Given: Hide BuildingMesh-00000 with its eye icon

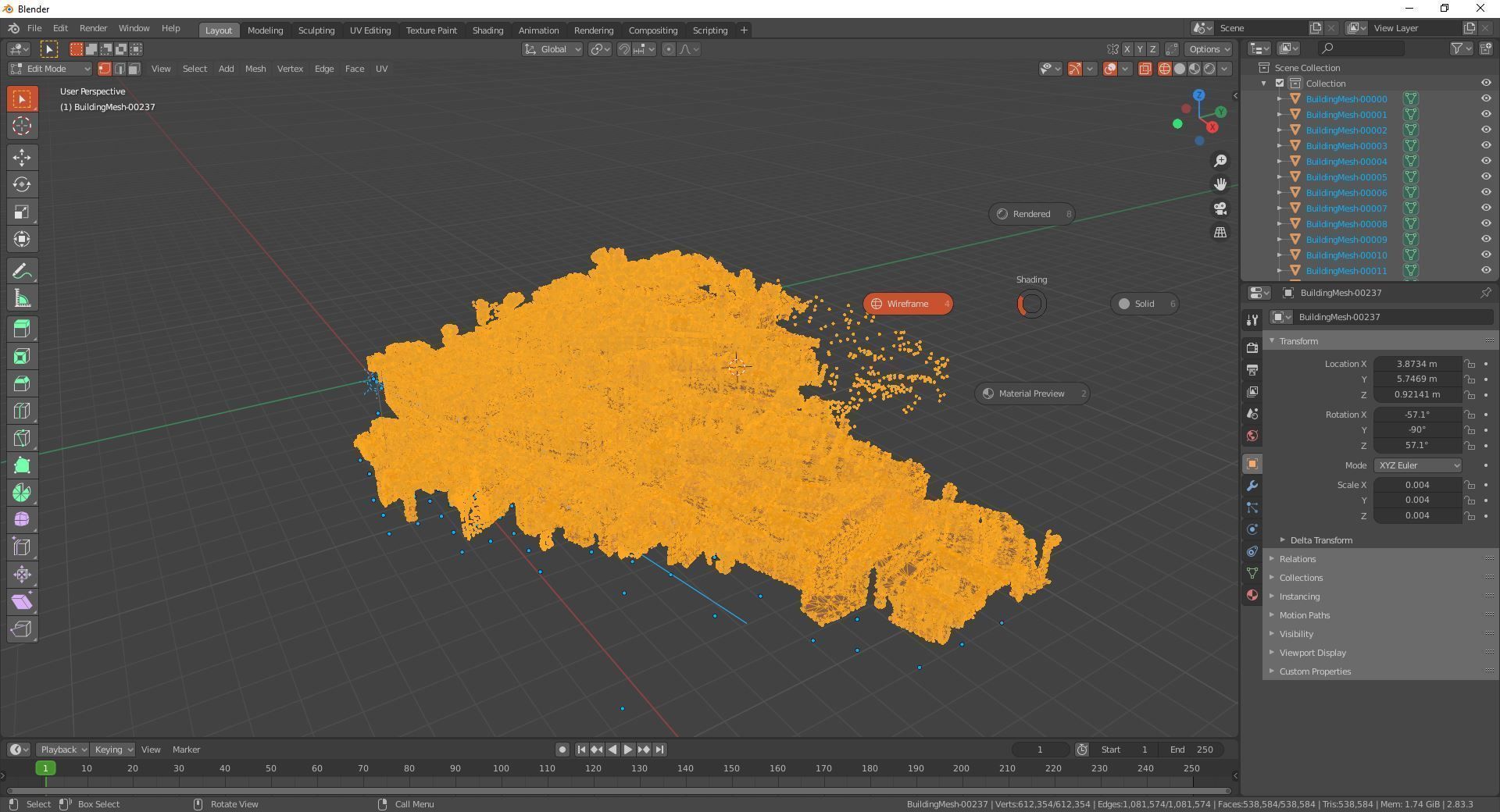Looking at the screenshot, I should (x=1486, y=99).
